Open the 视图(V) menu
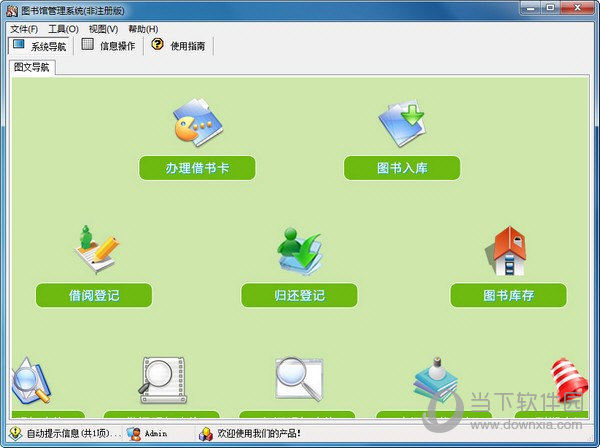The image size is (600, 448). (103, 29)
